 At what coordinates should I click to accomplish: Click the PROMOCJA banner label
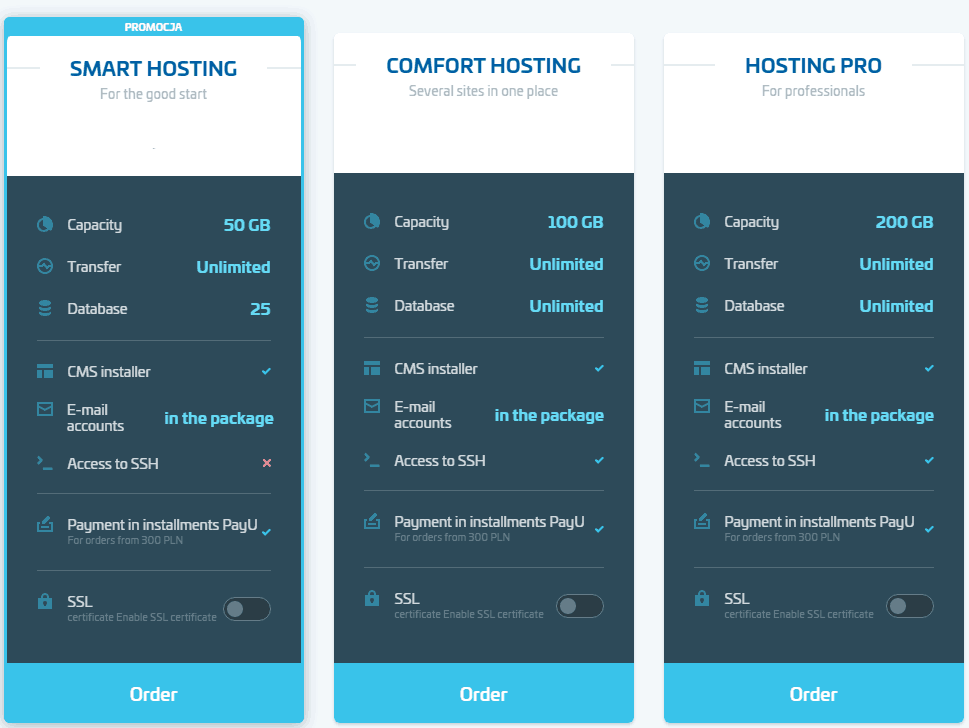tap(153, 27)
